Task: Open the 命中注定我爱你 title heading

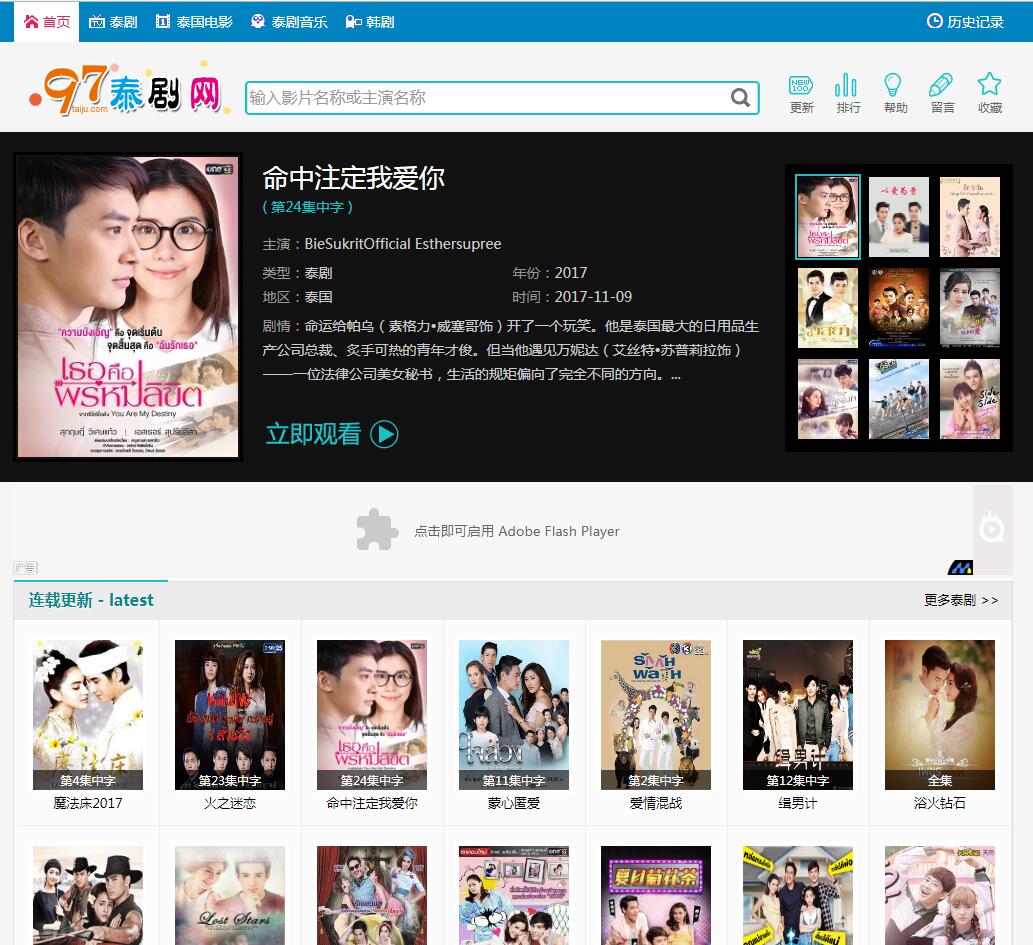Action: tap(354, 178)
